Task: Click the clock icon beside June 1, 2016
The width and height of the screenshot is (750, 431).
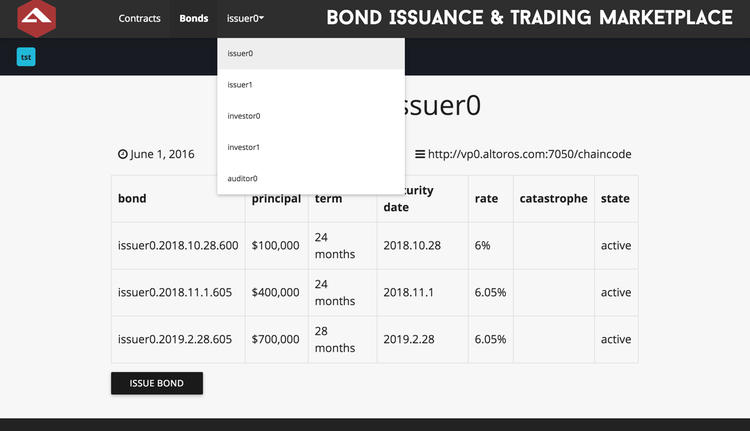Action: point(122,154)
